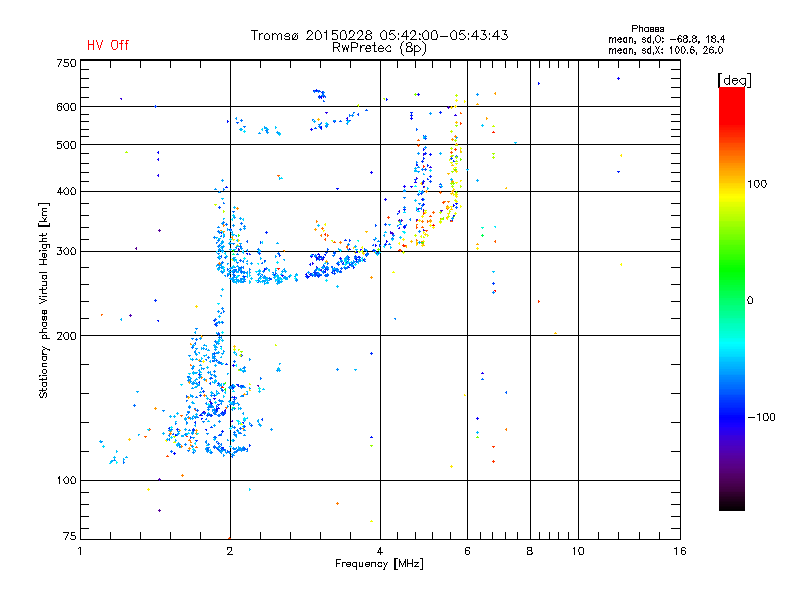
Task: Click the y-axis '75' tick label
Action: [x=70, y=536]
